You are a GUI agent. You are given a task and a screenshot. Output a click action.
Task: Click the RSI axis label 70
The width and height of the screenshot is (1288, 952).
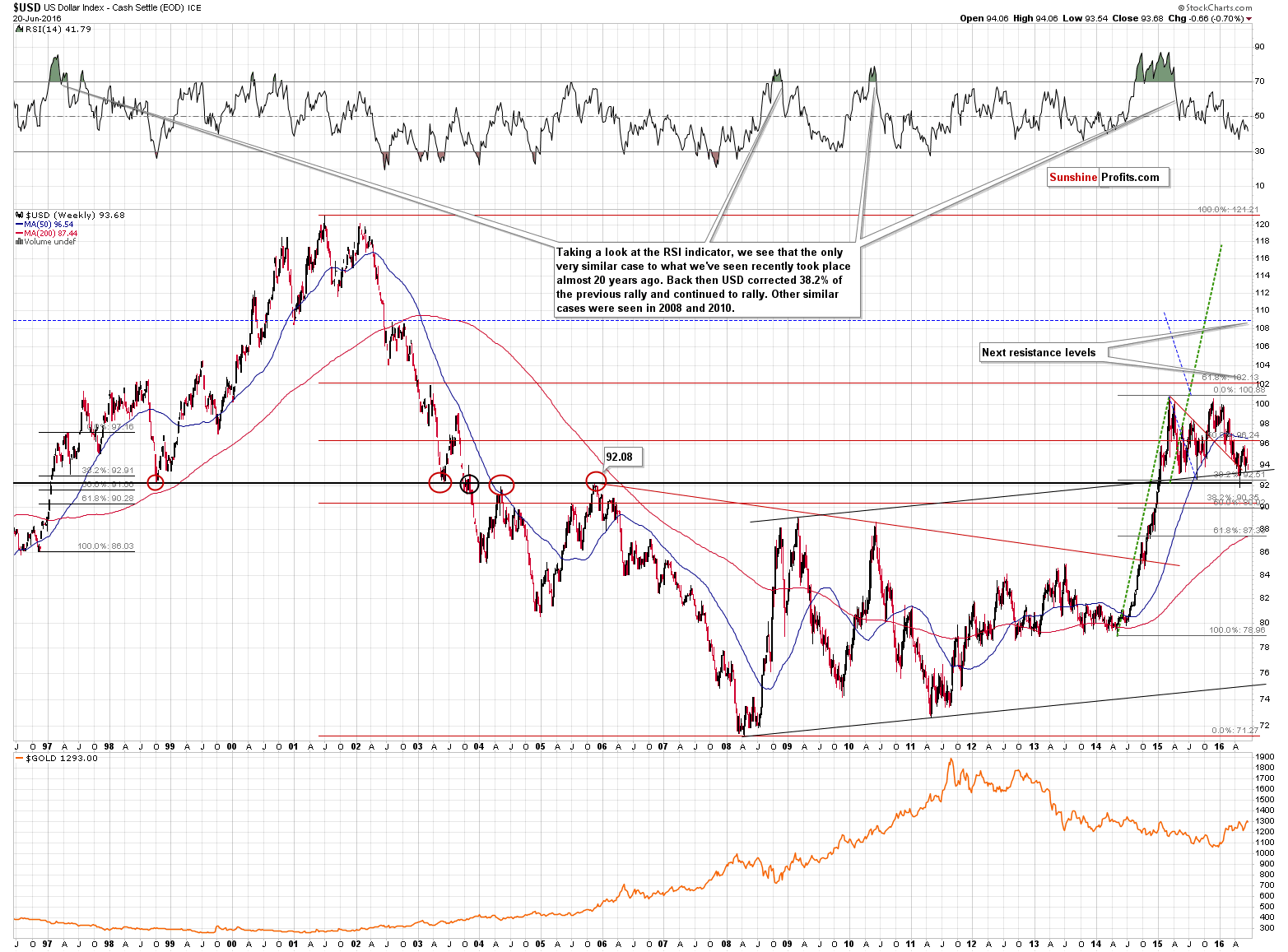1259,81
